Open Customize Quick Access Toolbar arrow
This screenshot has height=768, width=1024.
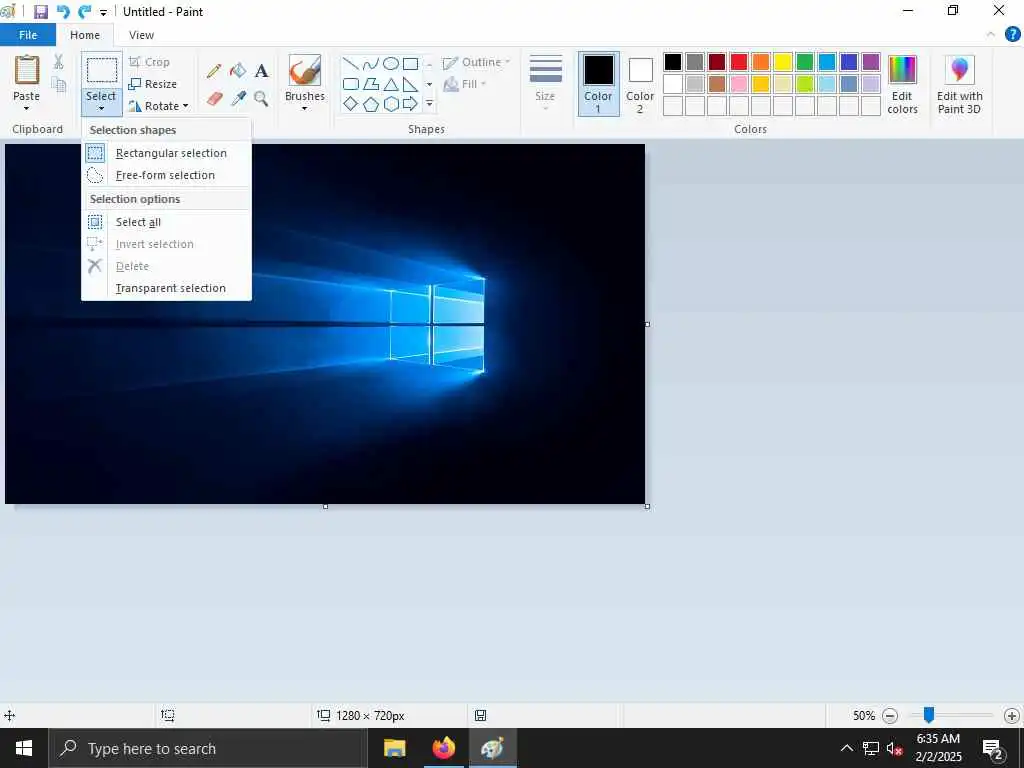coord(103,12)
